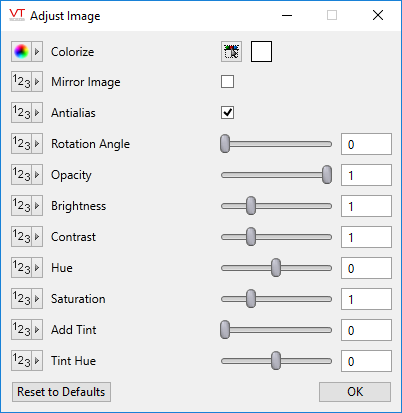Expand the Saturation data source arrow
Viewport: 402px width, 413px height.
[37, 299]
